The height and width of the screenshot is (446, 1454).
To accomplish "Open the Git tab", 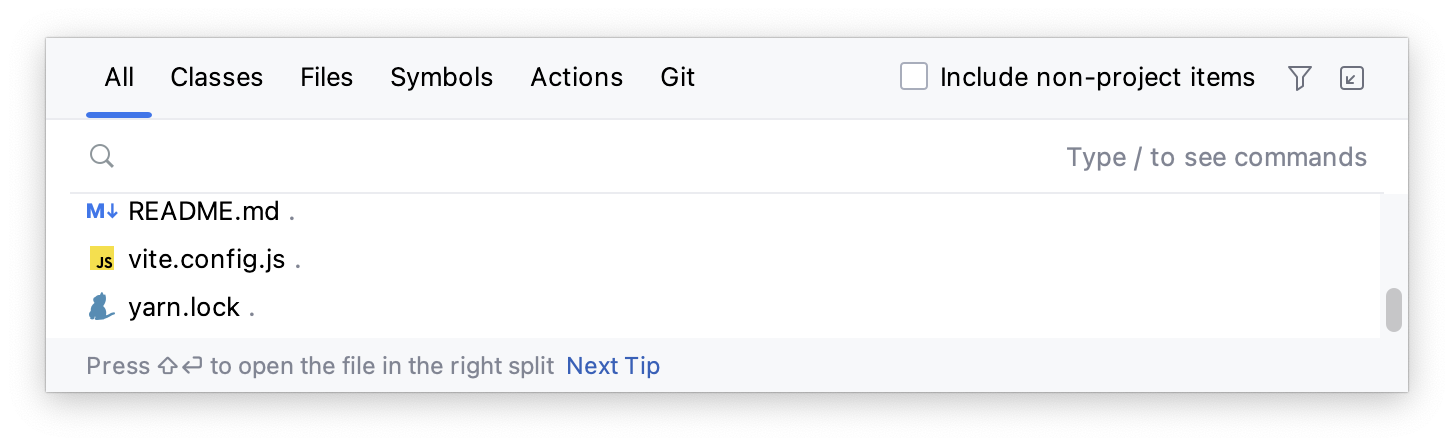I will [x=678, y=78].
